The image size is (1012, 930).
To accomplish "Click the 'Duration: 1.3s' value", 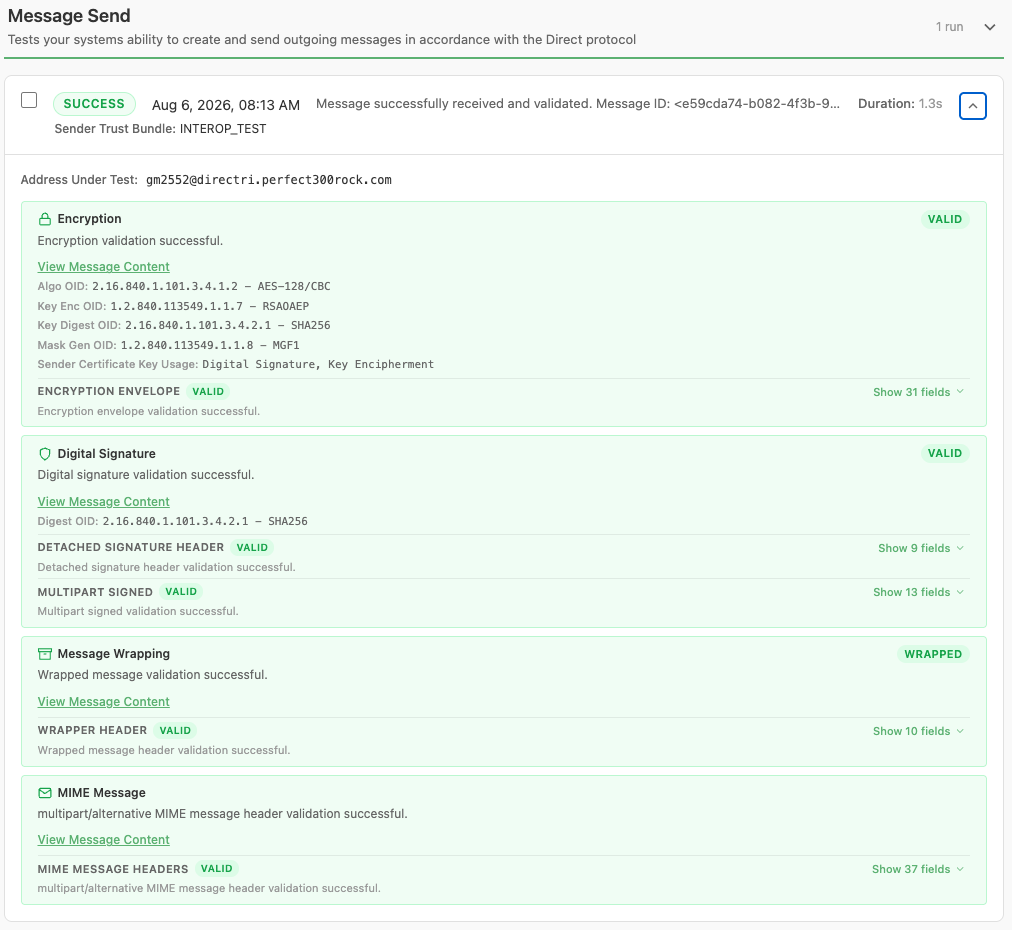I will coord(900,104).
